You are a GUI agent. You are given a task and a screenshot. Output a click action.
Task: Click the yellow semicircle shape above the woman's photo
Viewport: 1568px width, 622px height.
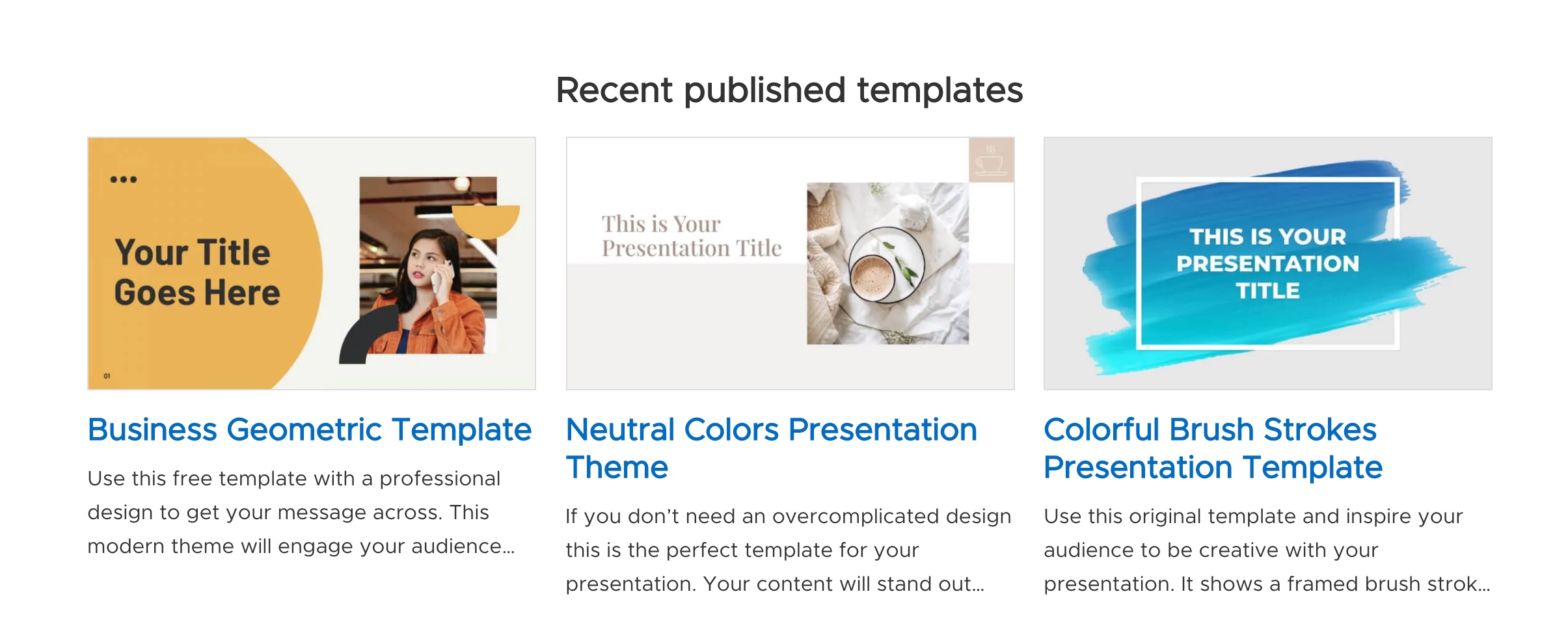(x=486, y=220)
